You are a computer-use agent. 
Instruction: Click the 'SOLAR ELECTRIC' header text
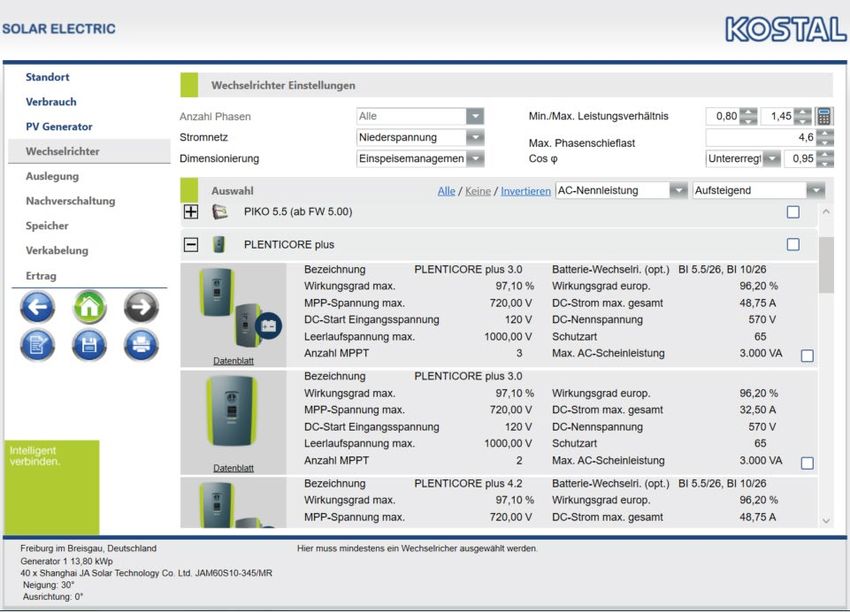(x=59, y=29)
